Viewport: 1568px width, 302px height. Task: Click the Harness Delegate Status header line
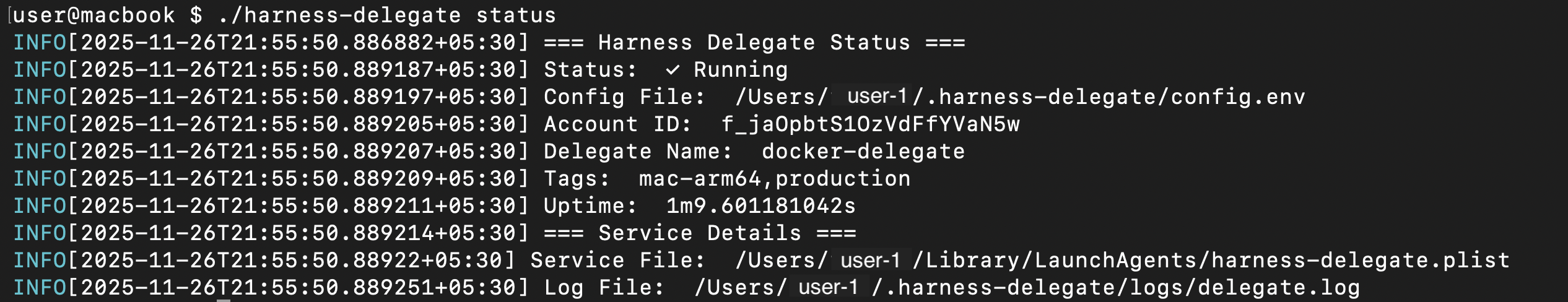754,43
